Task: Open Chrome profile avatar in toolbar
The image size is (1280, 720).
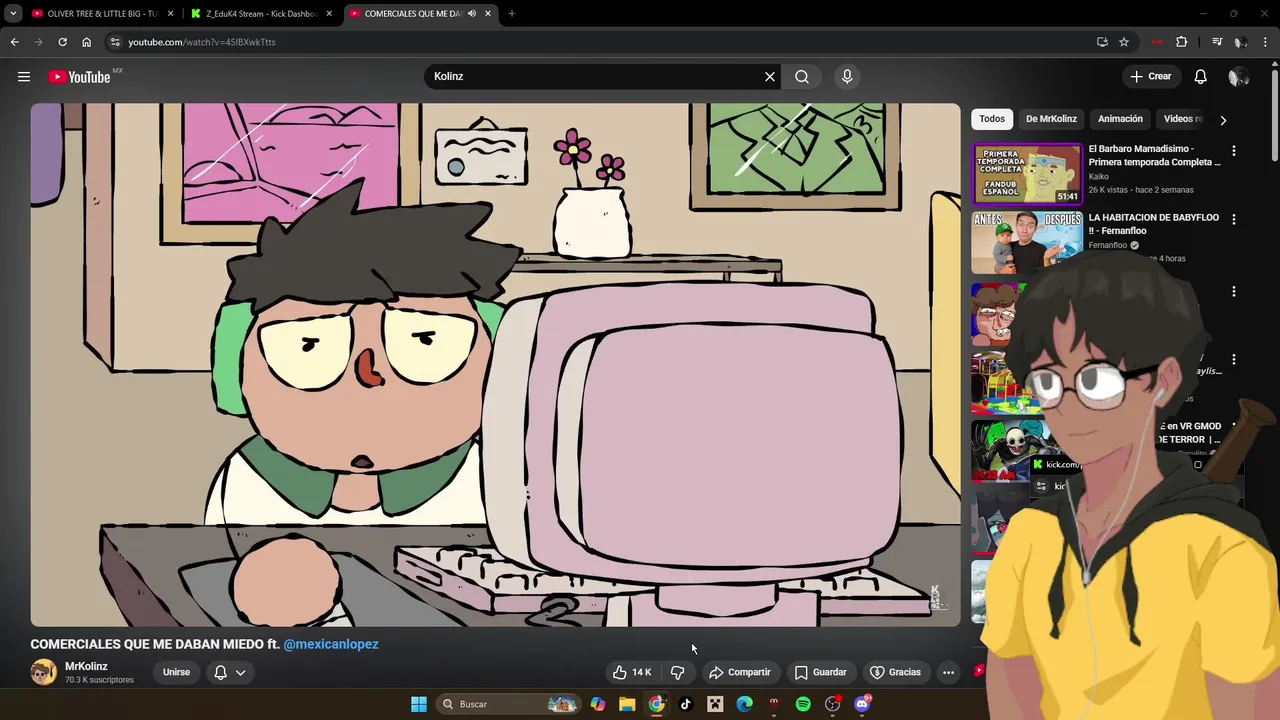Action: pyautogui.click(x=1240, y=42)
